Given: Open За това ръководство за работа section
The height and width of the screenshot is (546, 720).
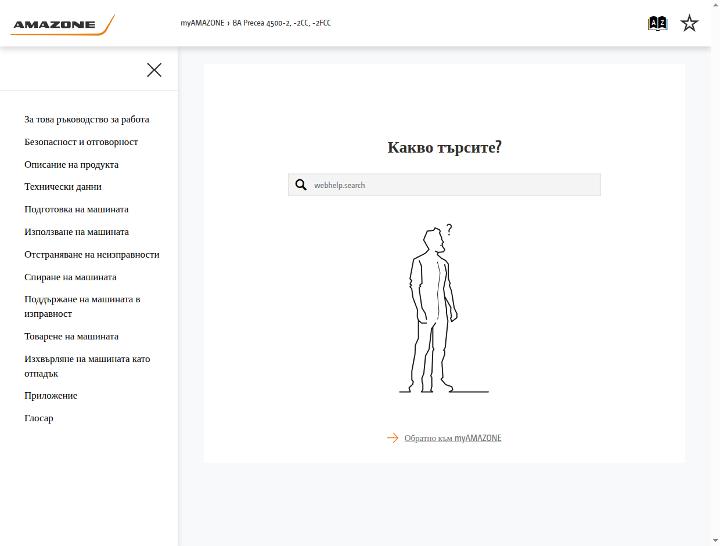Looking at the screenshot, I should coord(87,119).
